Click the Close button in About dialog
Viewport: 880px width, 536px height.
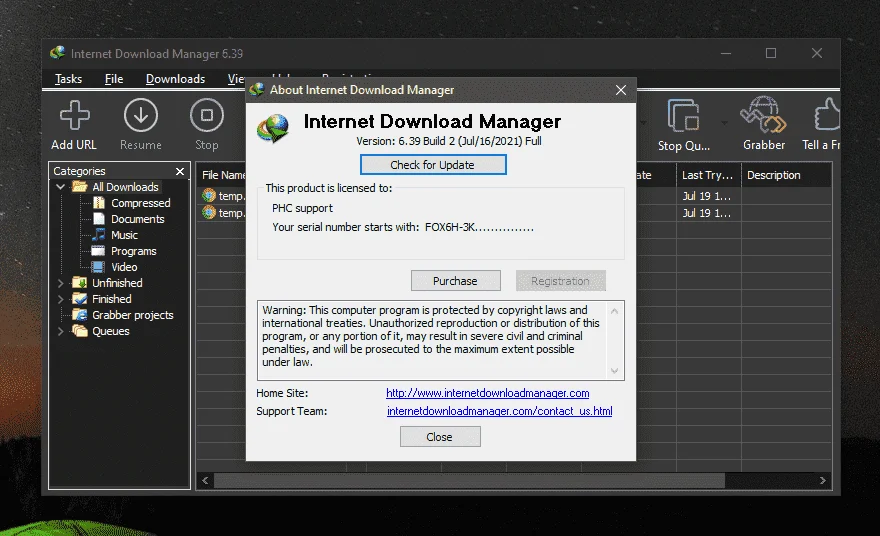click(439, 437)
